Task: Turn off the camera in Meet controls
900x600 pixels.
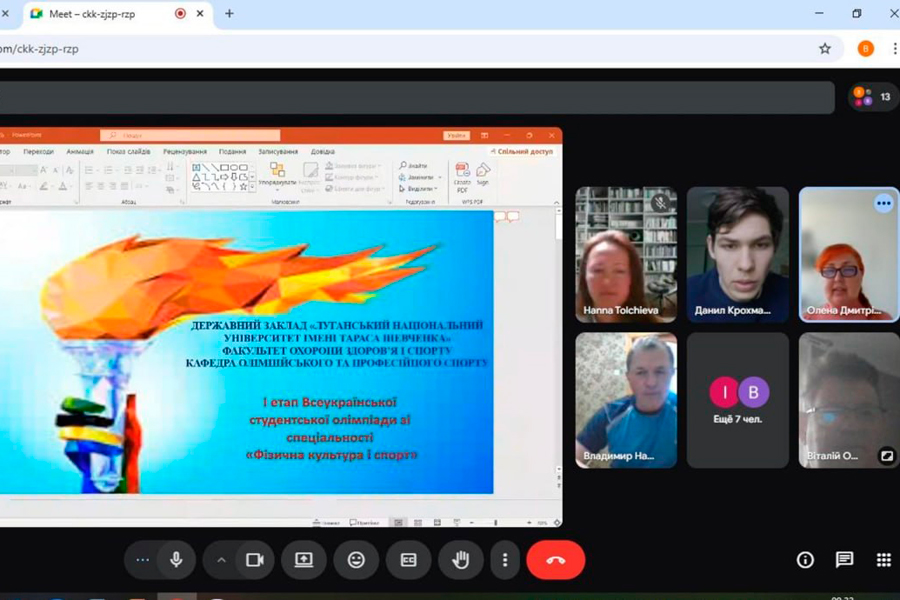Action: pos(255,560)
